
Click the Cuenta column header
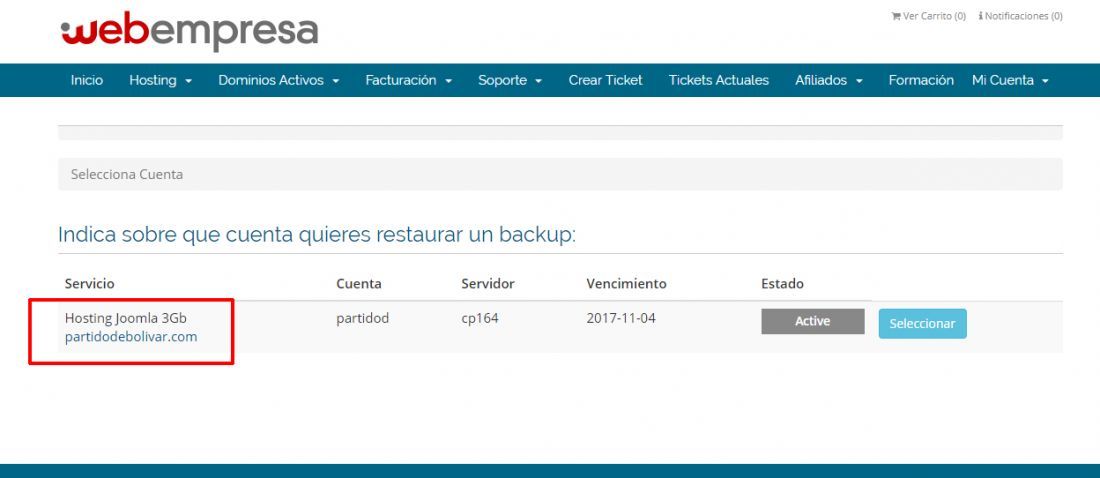[358, 284]
